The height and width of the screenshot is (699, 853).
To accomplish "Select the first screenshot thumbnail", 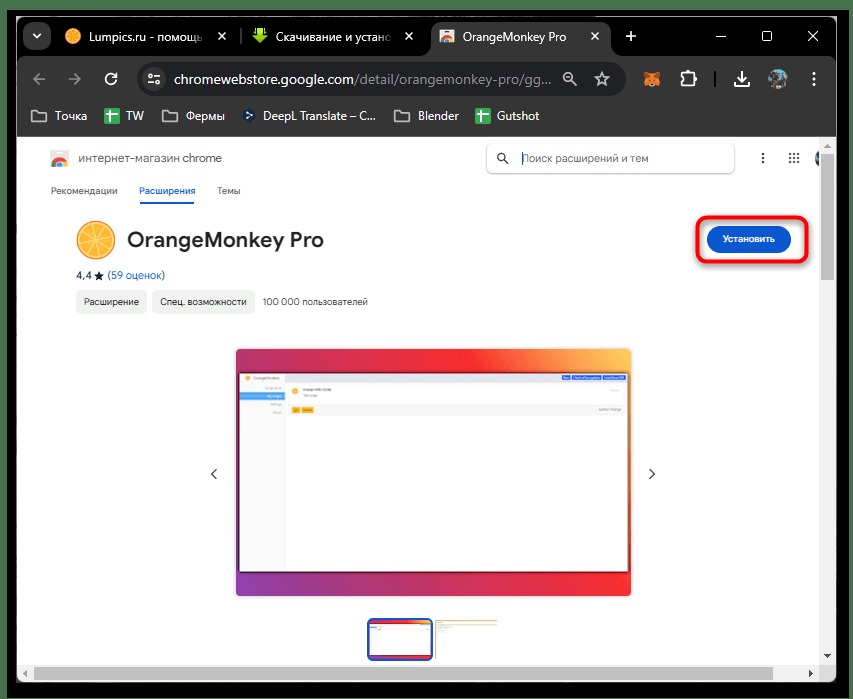I will [x=400, y=640].
